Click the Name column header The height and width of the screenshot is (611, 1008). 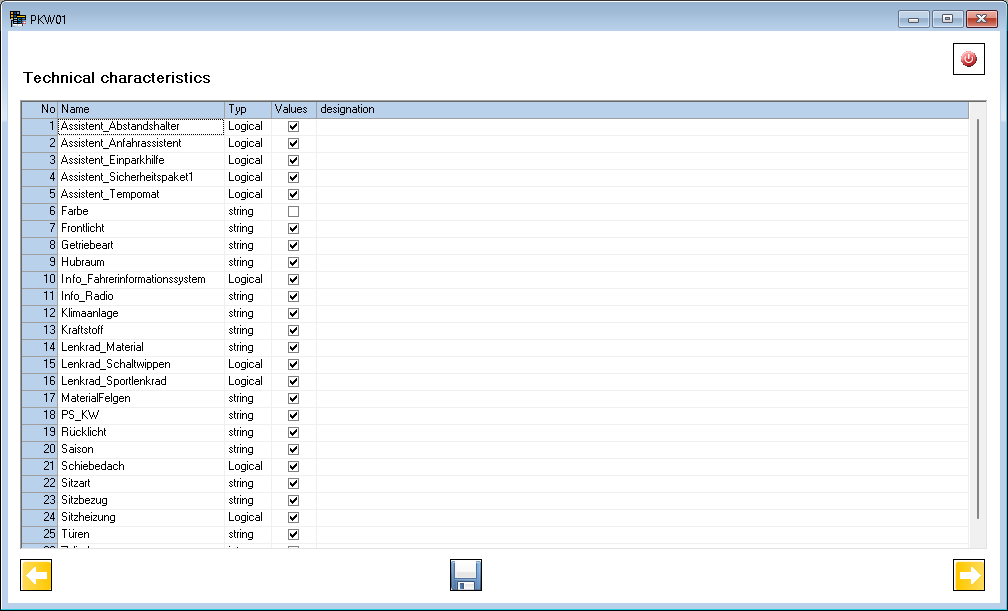pos(140,109)
